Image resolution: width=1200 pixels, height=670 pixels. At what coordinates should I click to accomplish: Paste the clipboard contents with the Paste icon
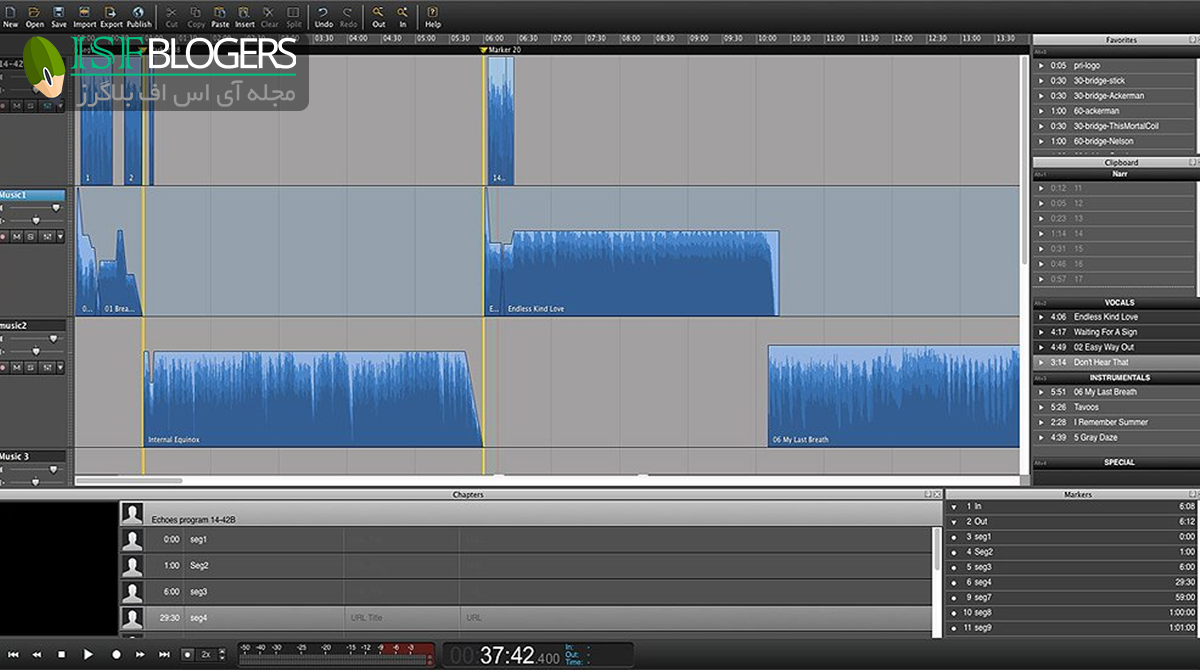pyautogui.click(x=220, y=14)
